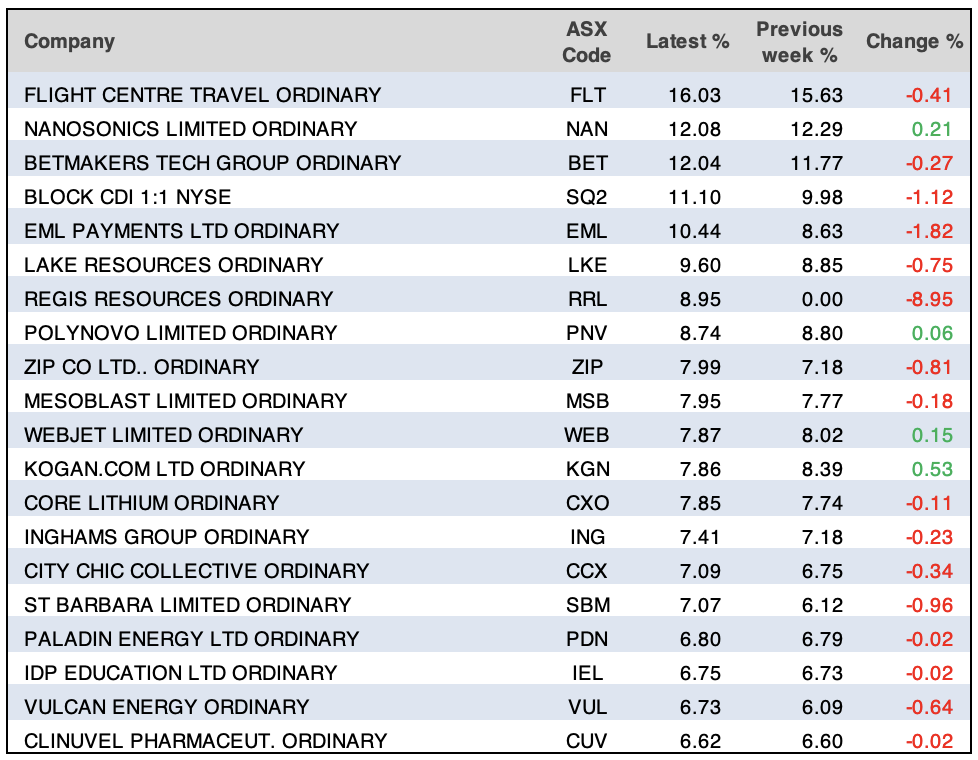Select the Change % column header
This screenshot has width=978, height=760.
tap(914, 41)
